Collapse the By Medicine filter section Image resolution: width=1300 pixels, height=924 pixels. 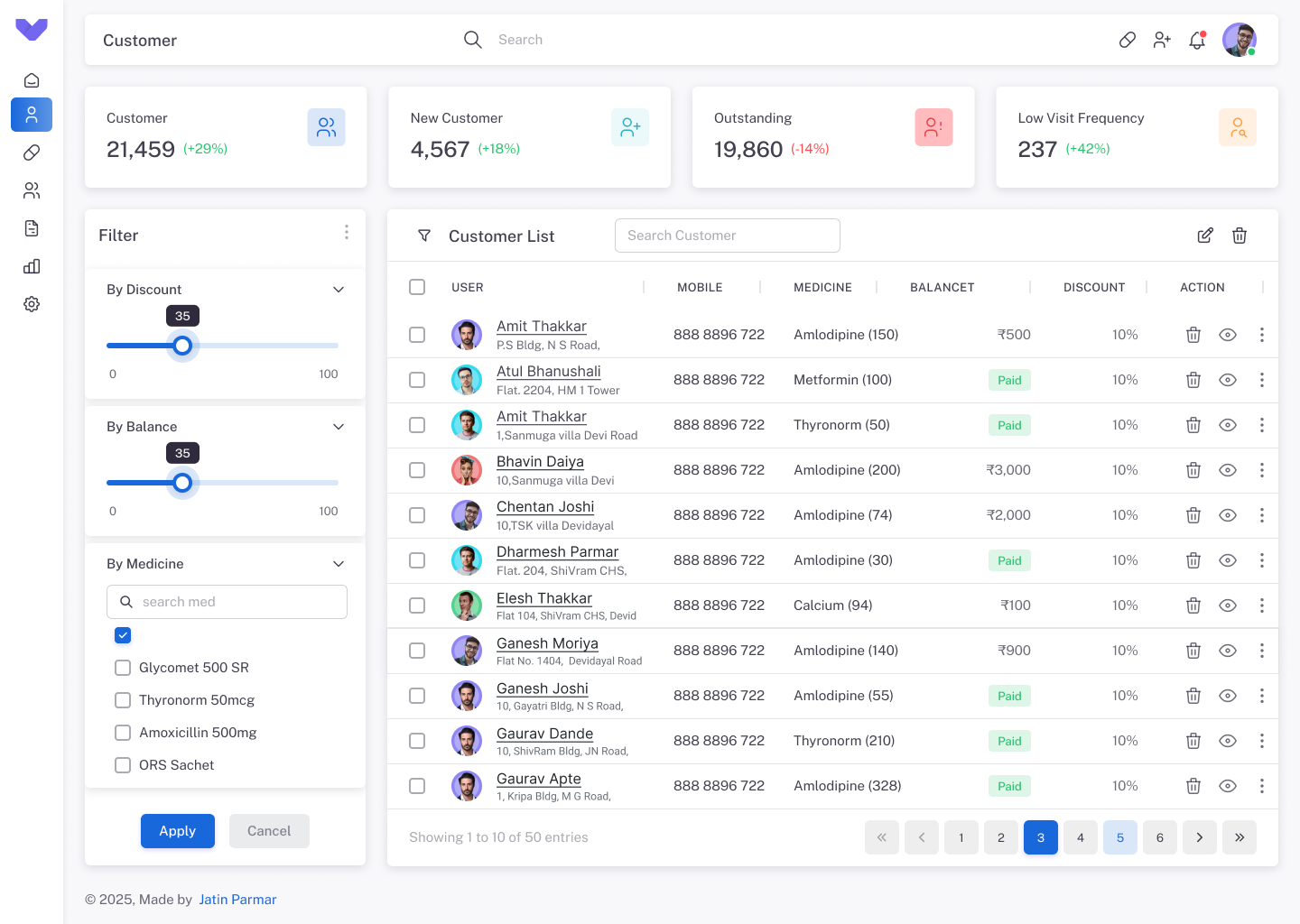[x=339, y=564]
